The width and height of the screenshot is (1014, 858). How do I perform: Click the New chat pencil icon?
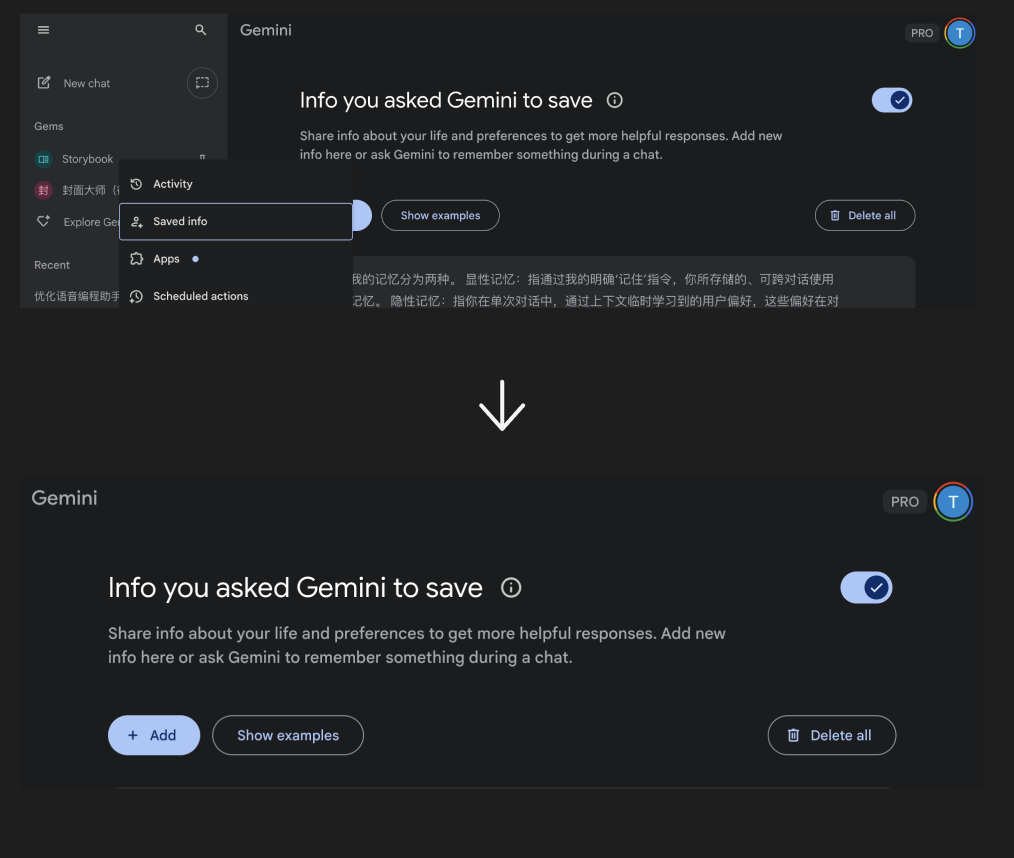(44, 83)
